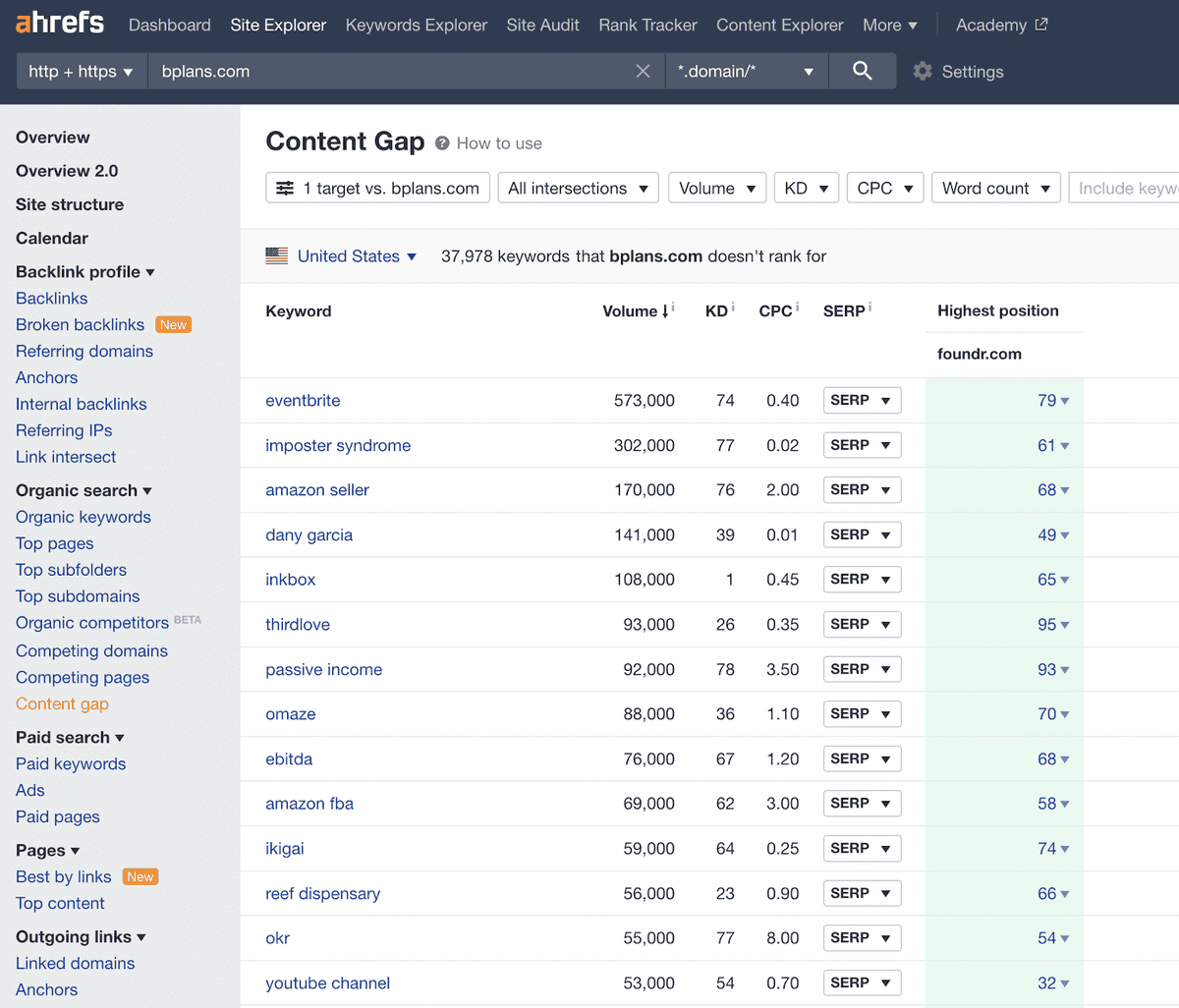The image size is (1179, 1008).
Task: Click the CPC column info icon
Action: pyautogui.click(x=797, y=308)
